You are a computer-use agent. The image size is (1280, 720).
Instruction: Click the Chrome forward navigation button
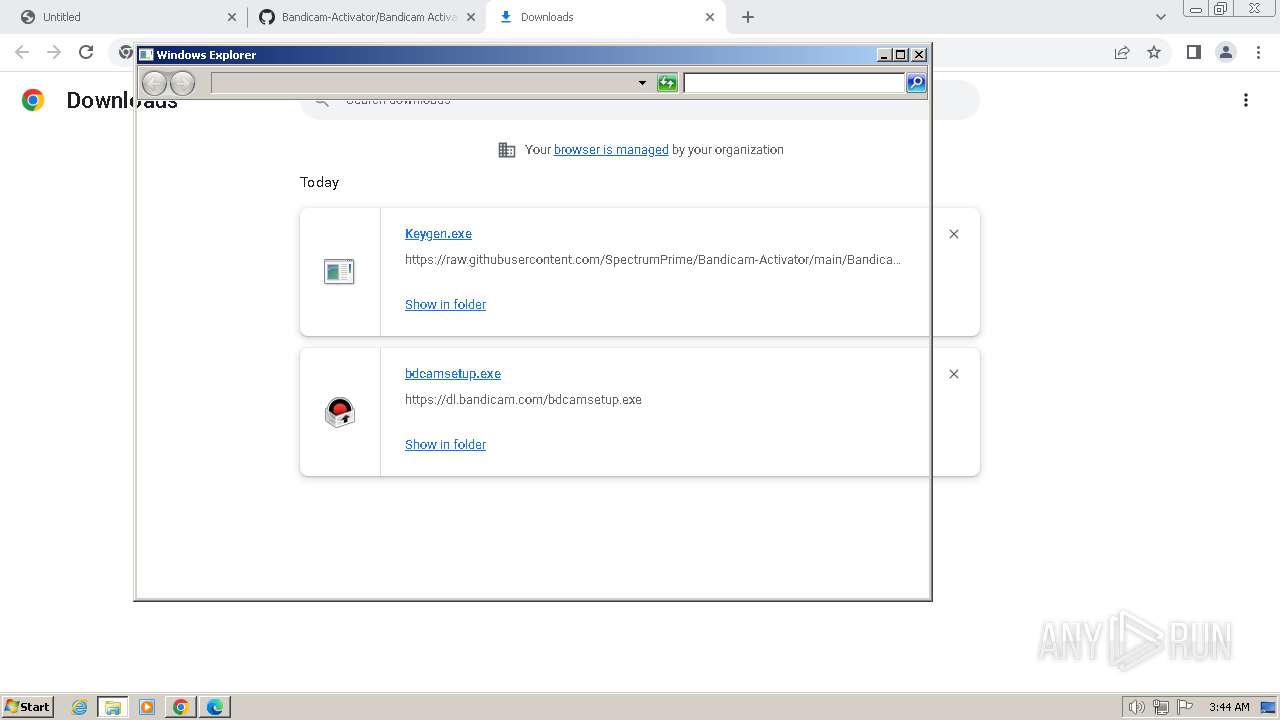click(x=54, y=52)
